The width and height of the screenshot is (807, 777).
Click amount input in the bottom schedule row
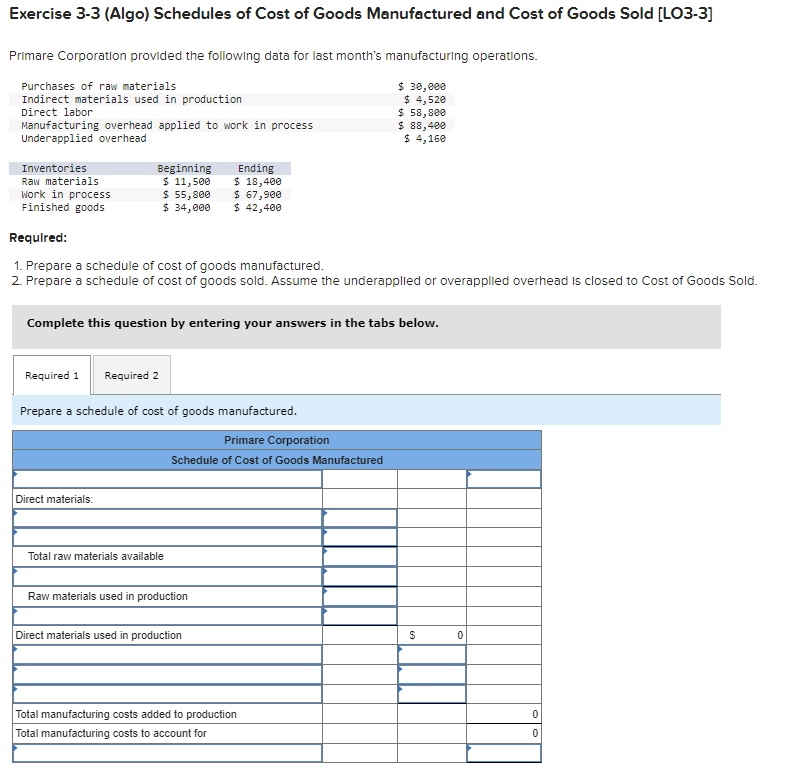click(504, 753)
